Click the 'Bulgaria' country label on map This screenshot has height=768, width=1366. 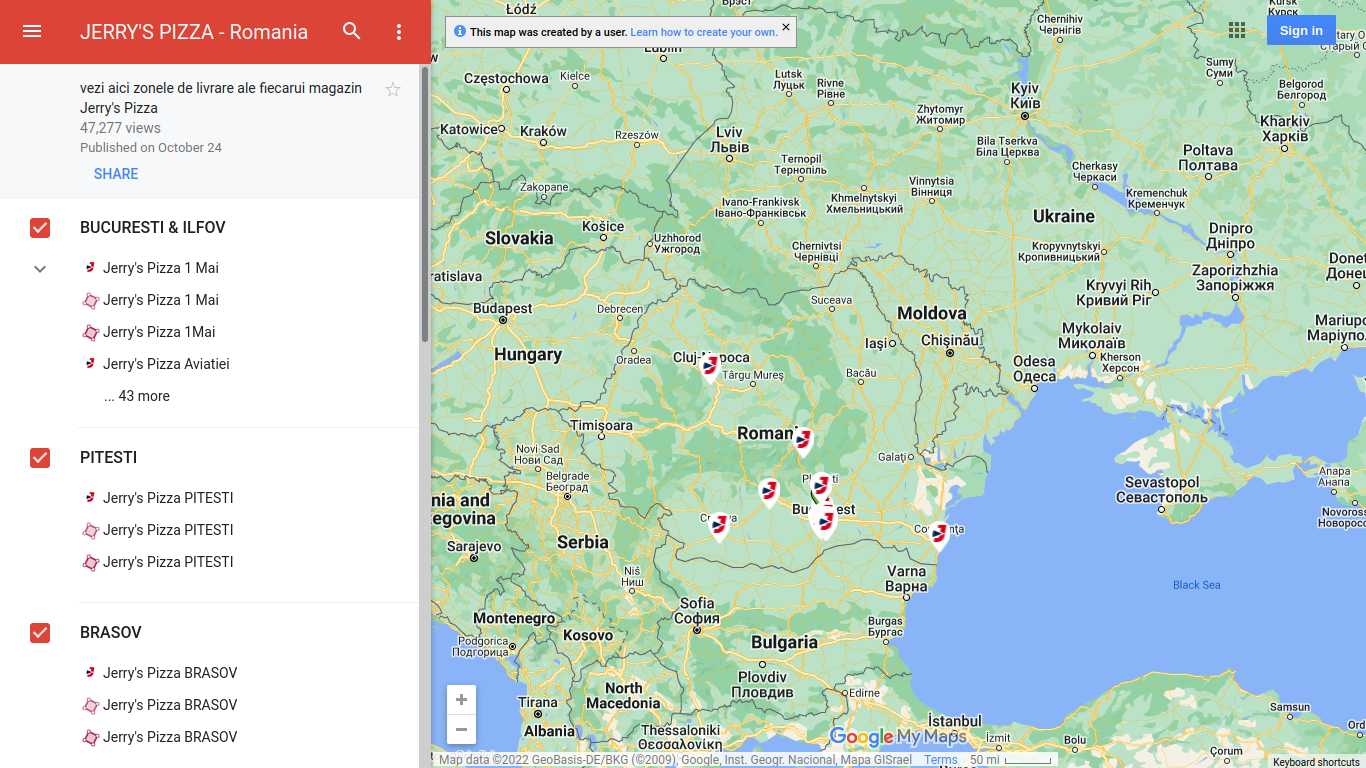coord(784,642)
